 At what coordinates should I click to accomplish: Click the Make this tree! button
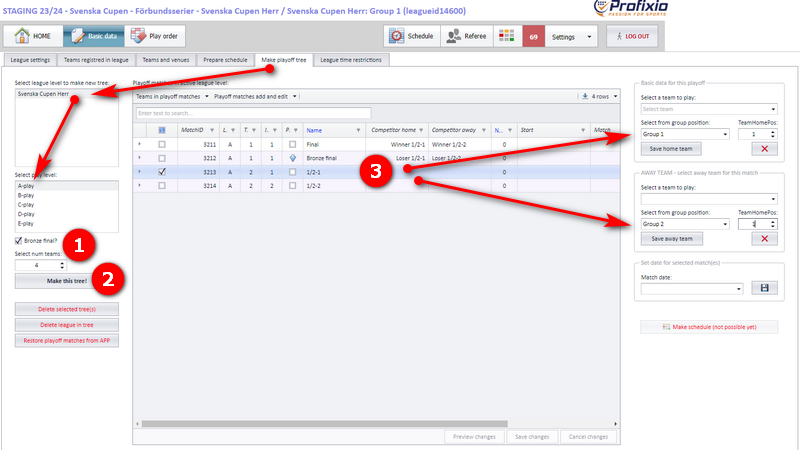click(x=67, y=281)
